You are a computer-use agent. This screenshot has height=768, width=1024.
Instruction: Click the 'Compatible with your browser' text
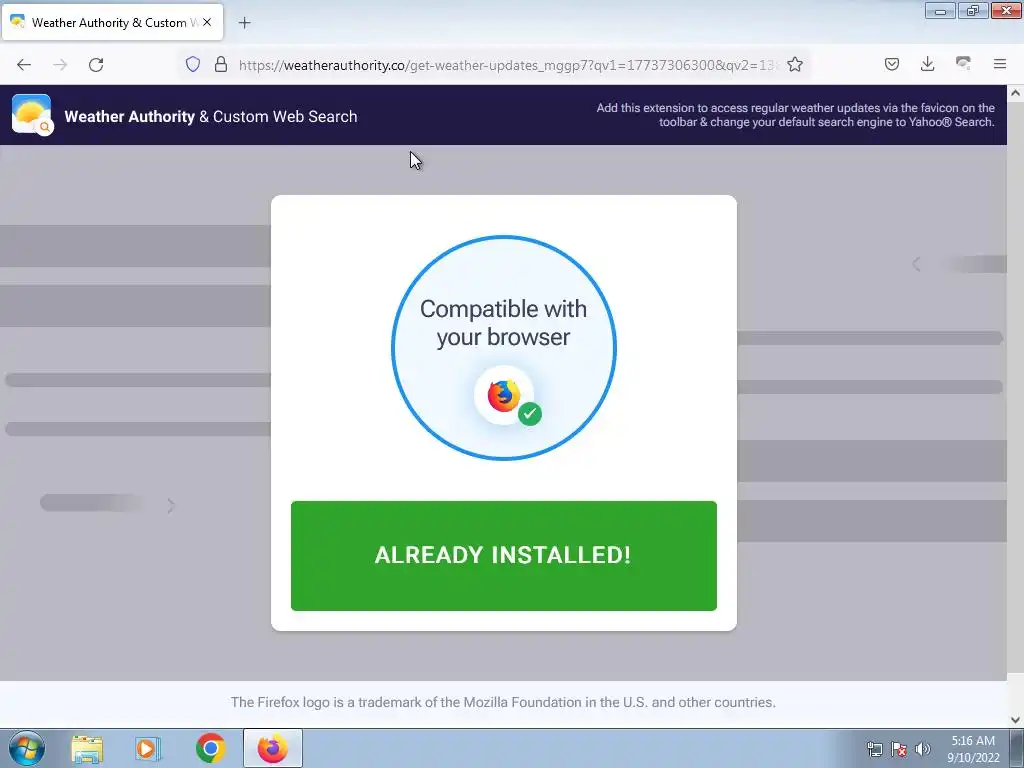pos(504,323)
